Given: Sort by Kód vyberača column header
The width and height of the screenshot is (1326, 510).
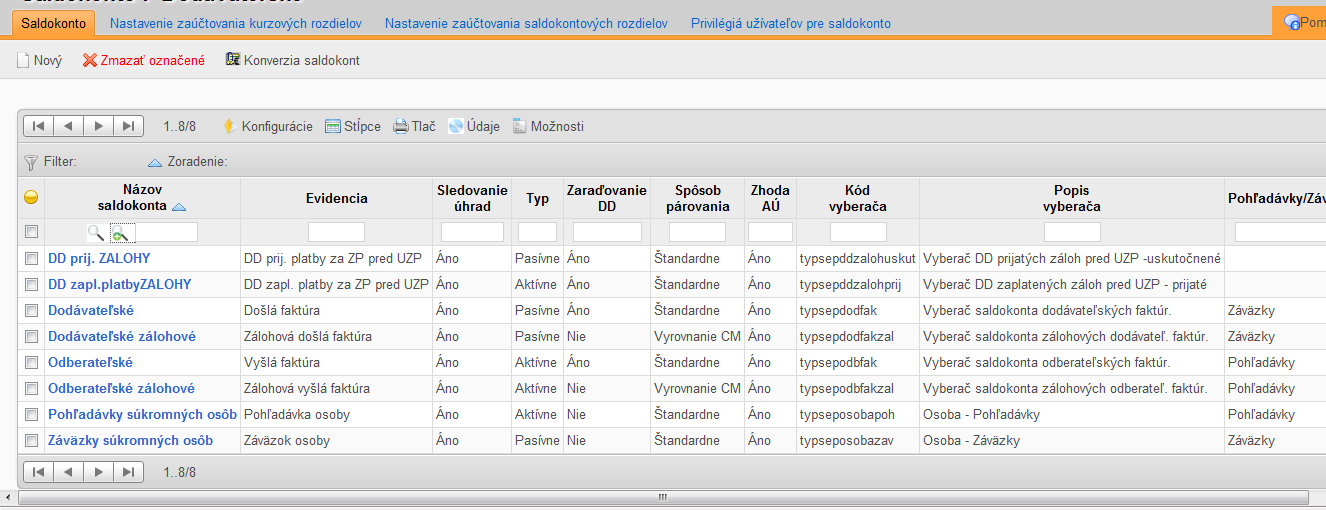Looking at the screenshot, I should pyautogui.click(x=858, y=198).
